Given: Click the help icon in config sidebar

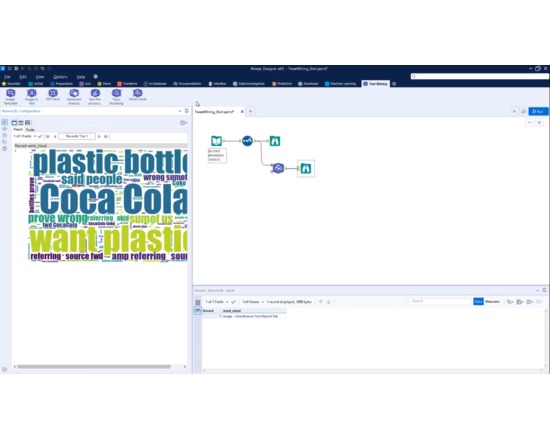Looking at the screenshot, I should (x=5, y=149).
